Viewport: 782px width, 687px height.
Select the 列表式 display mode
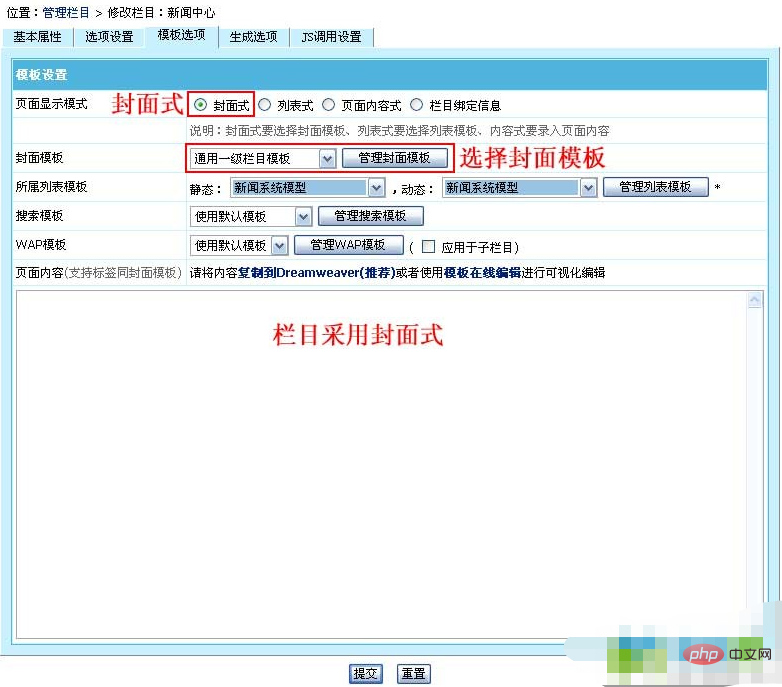point(265,105)
